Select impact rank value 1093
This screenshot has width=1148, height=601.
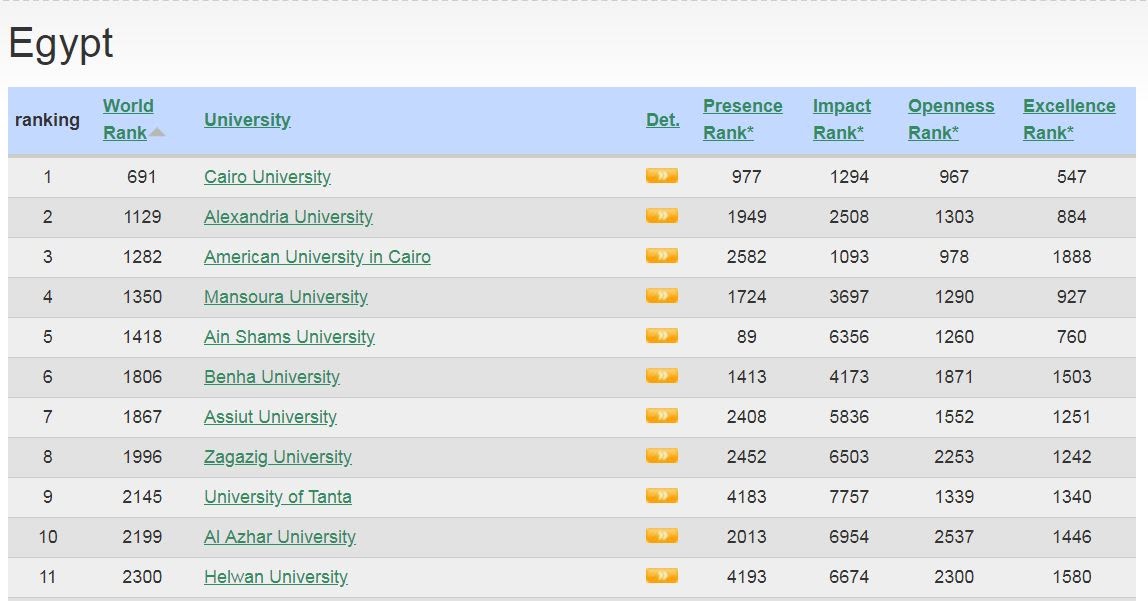[849, 257]
